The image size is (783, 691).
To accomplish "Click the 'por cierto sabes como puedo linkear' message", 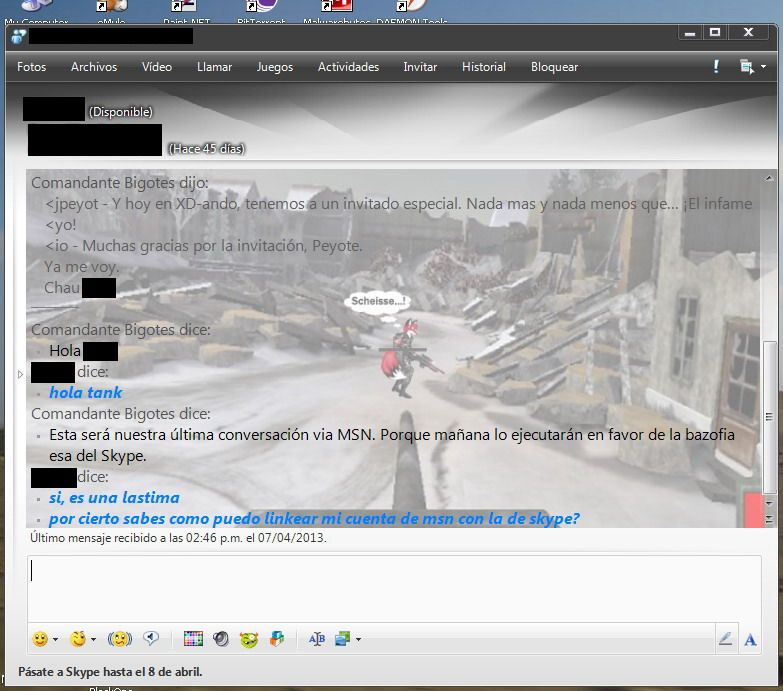I will [x=315, y=518].
